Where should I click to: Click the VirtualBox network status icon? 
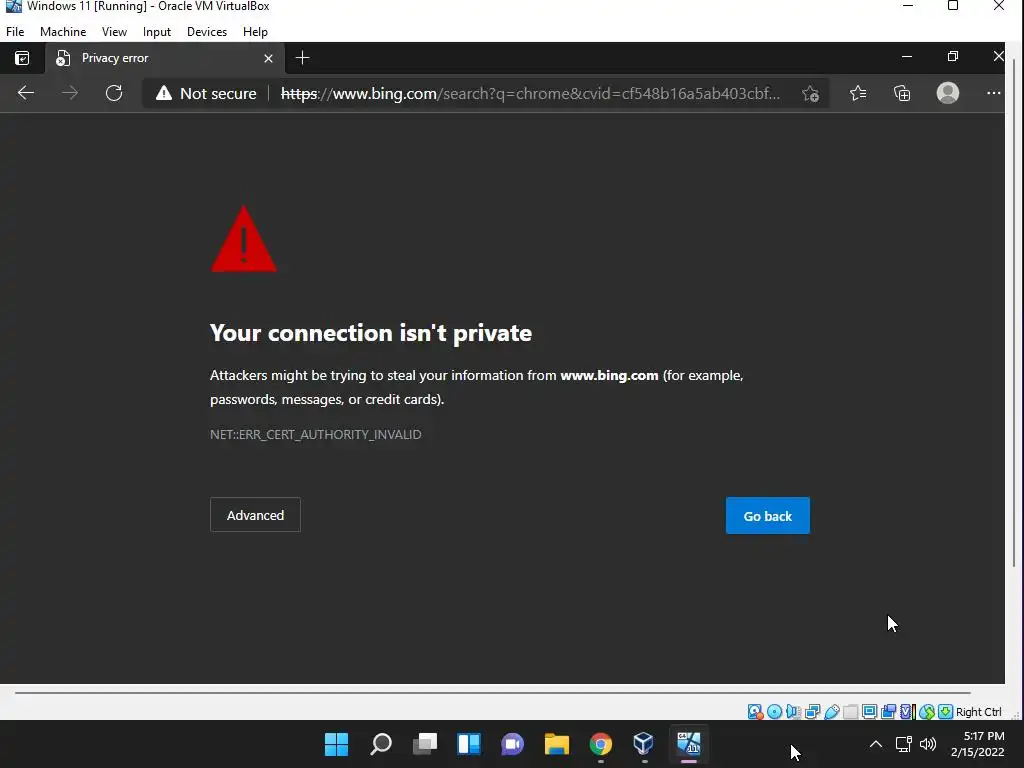tap(812, 712)
